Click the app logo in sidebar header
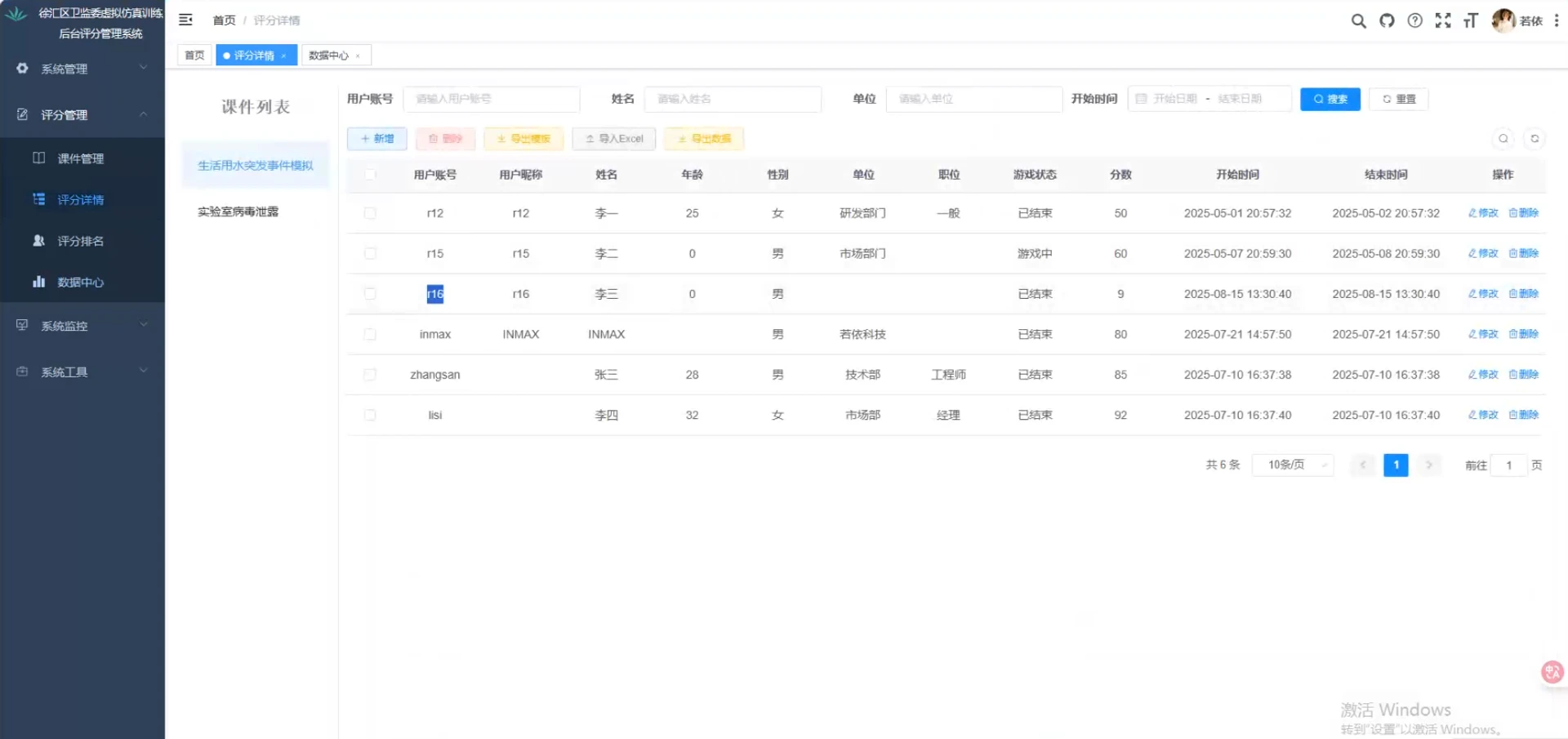 (16, 14)
